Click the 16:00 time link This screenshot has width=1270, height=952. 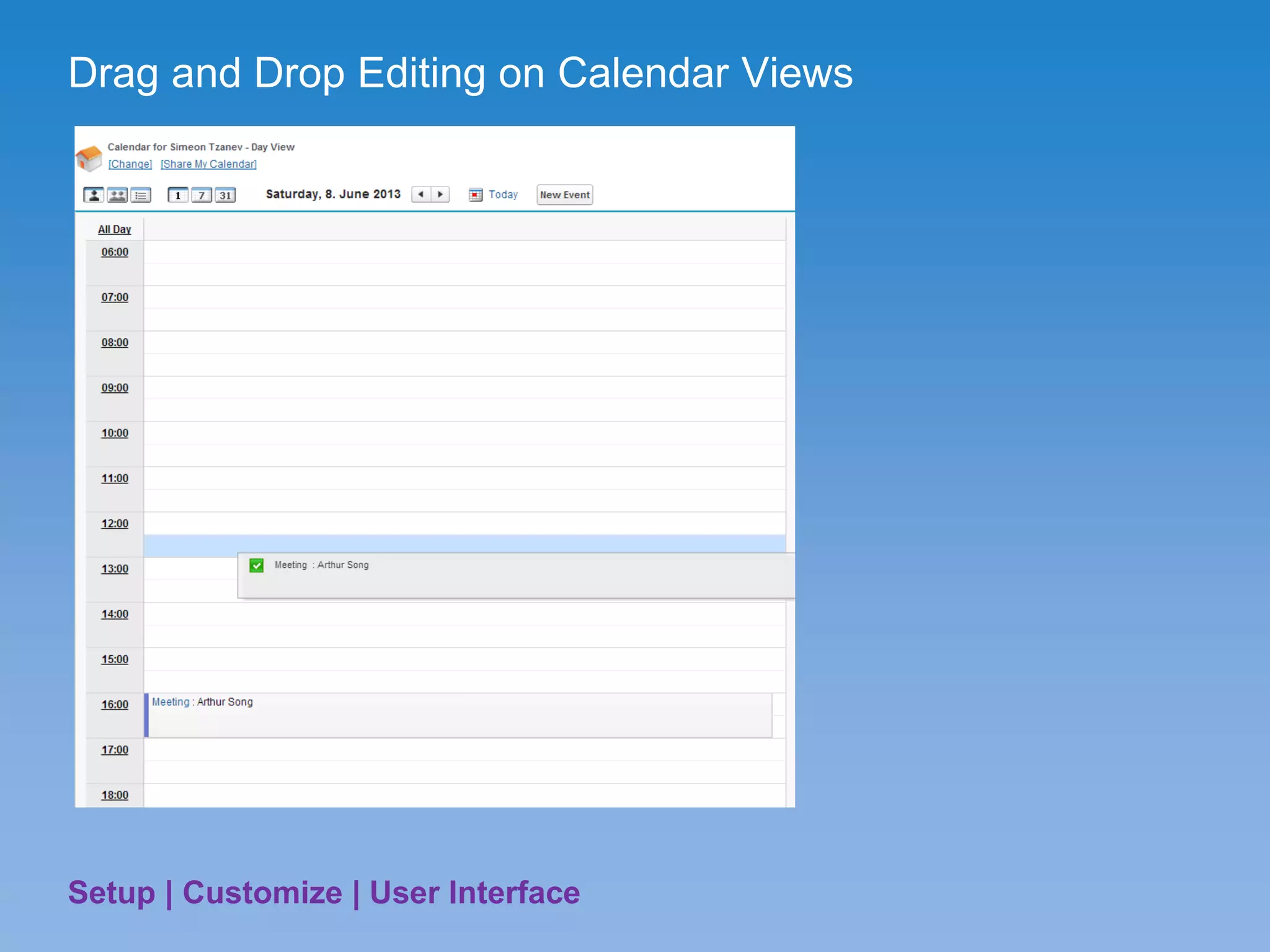(x=115, y=705)
